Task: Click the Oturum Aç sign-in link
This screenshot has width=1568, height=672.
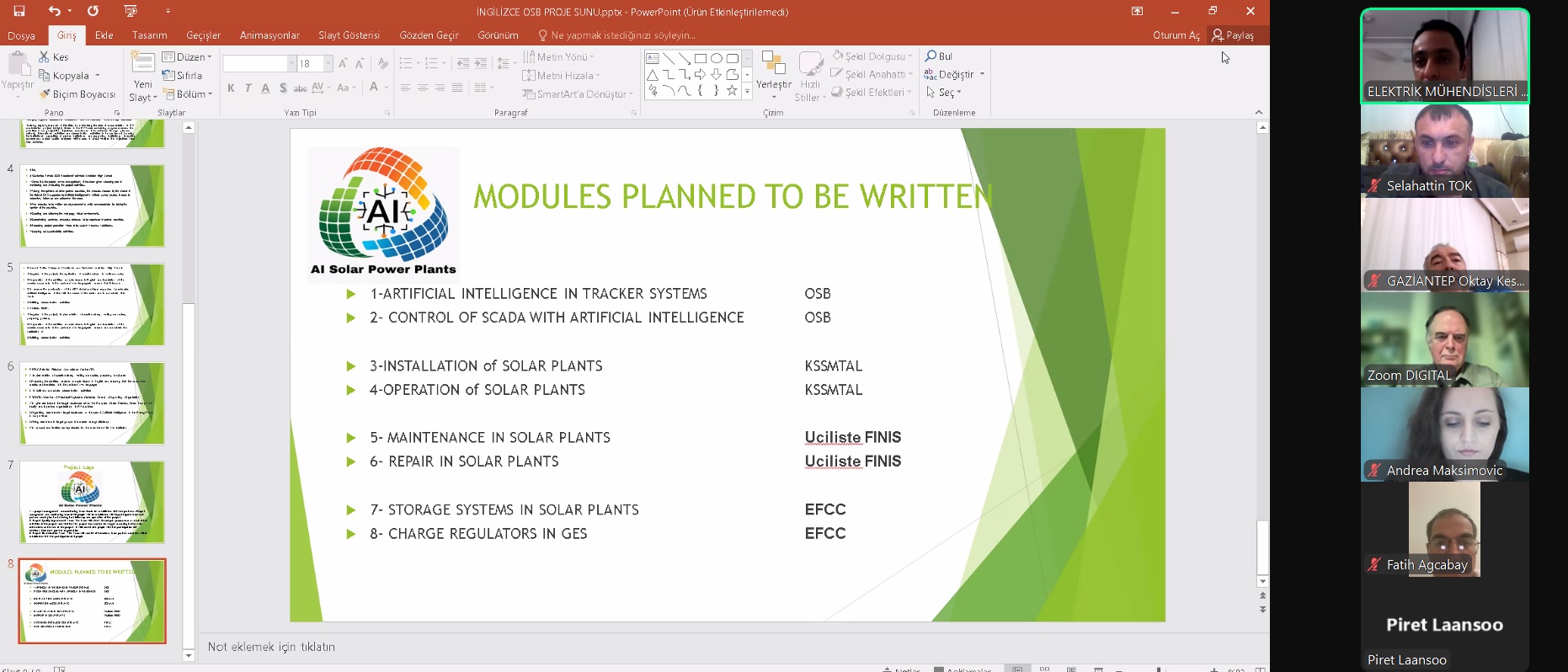Action: point(1176,35)
